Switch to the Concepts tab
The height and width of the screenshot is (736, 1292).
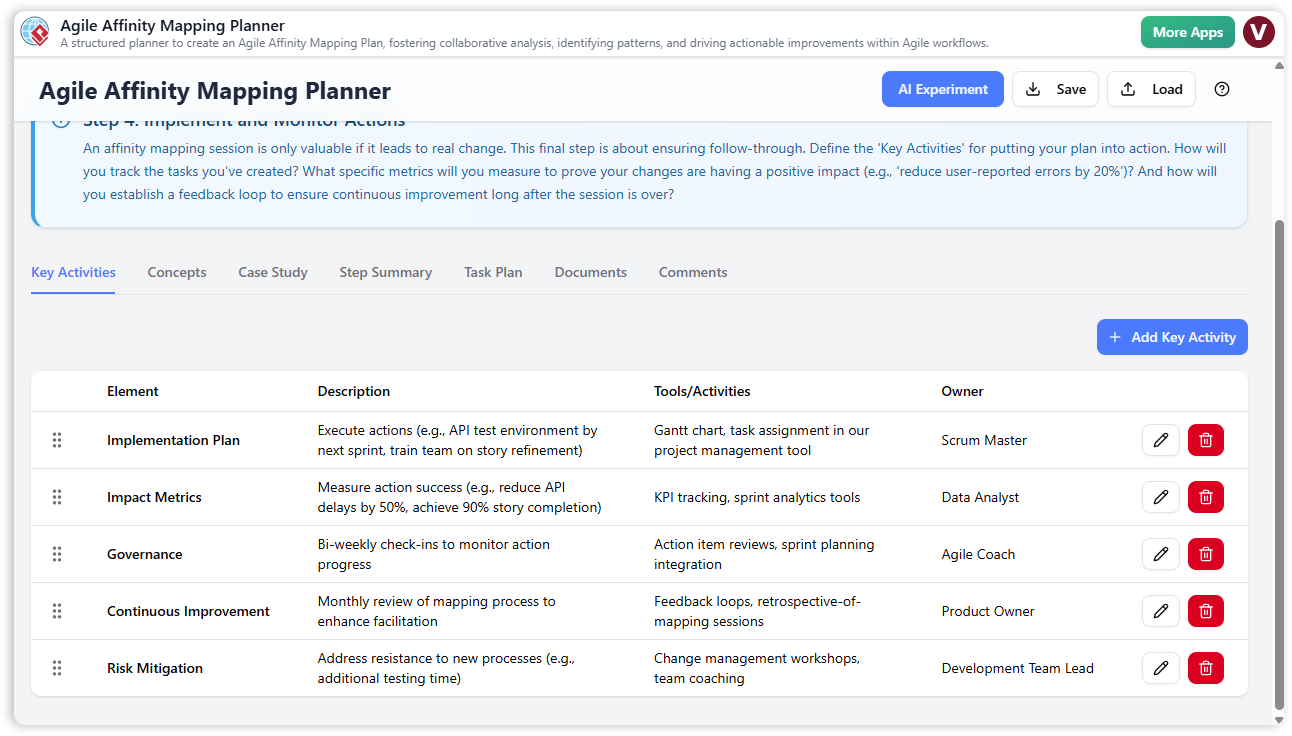[176, 272]
